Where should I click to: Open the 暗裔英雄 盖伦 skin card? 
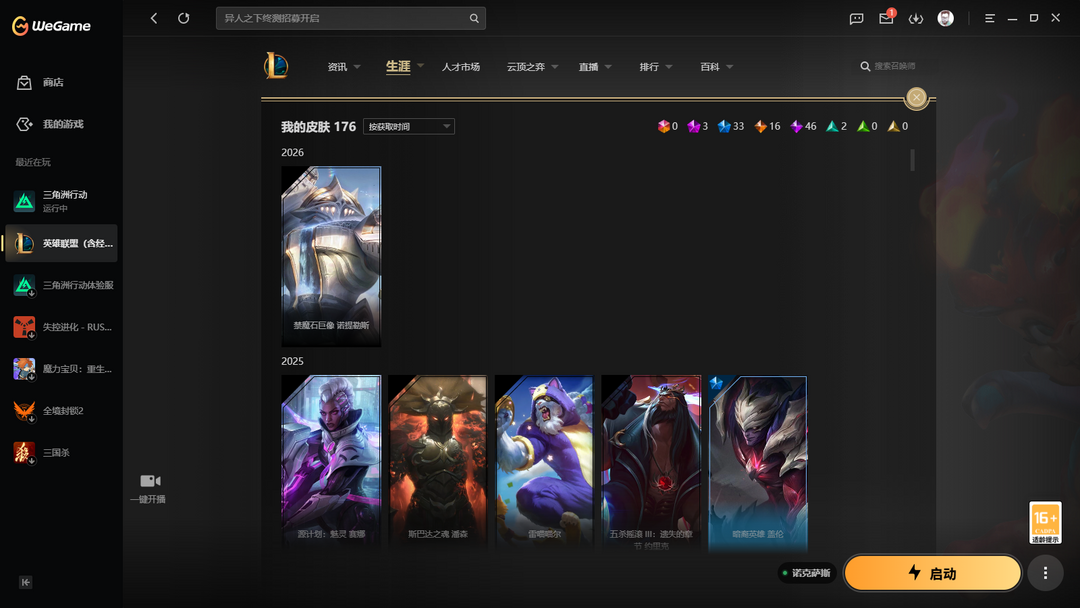pos(758,461)
